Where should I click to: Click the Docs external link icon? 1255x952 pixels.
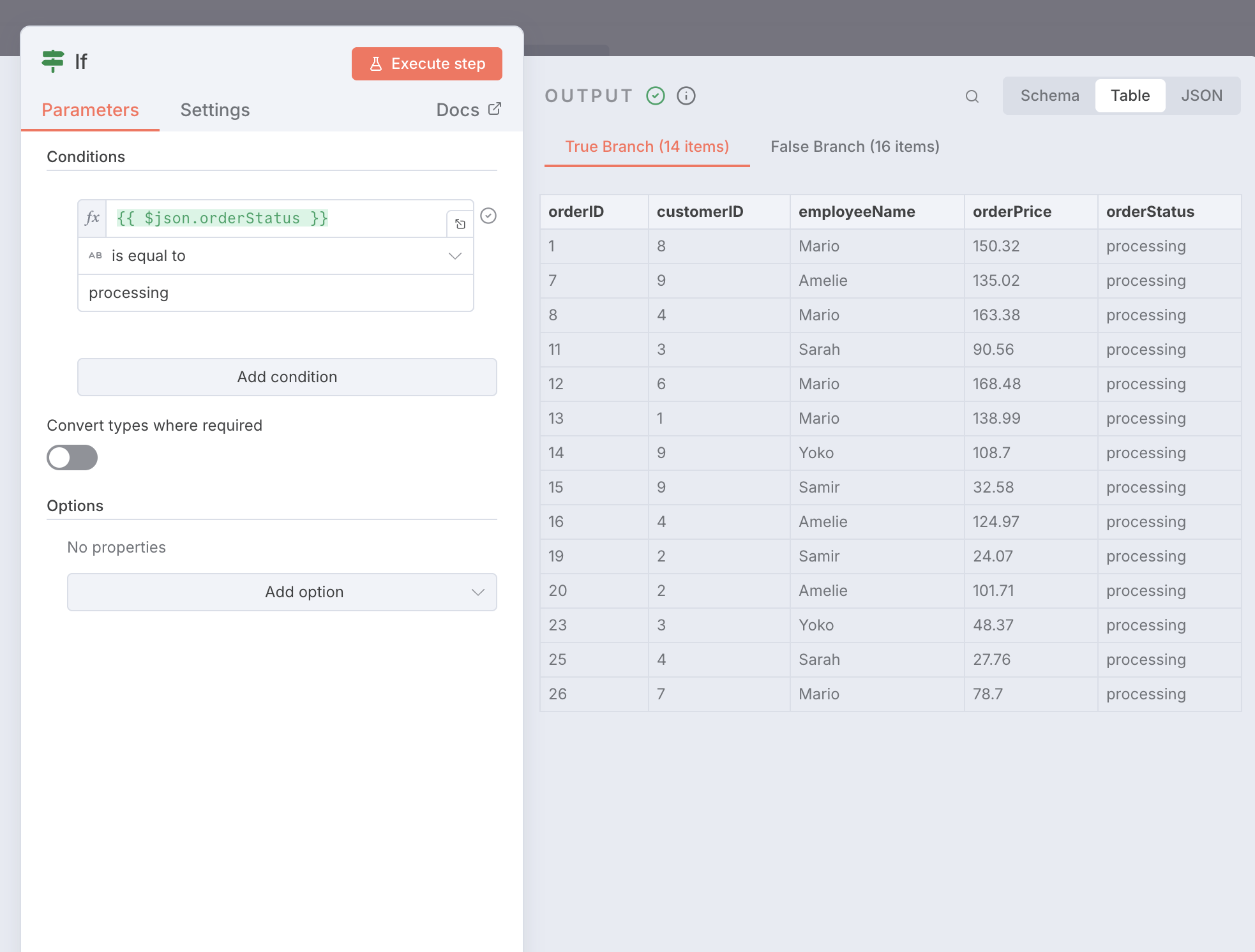coord(495,108)
